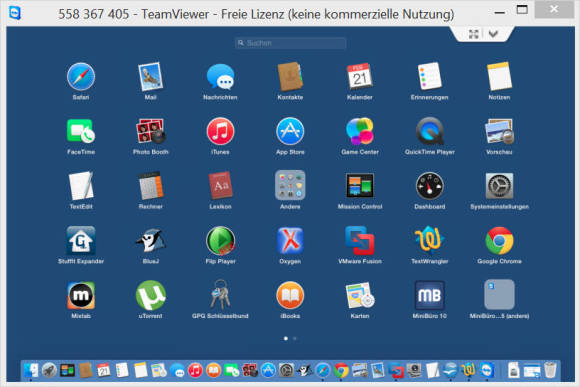Launch uTorrent

(151, 295)
